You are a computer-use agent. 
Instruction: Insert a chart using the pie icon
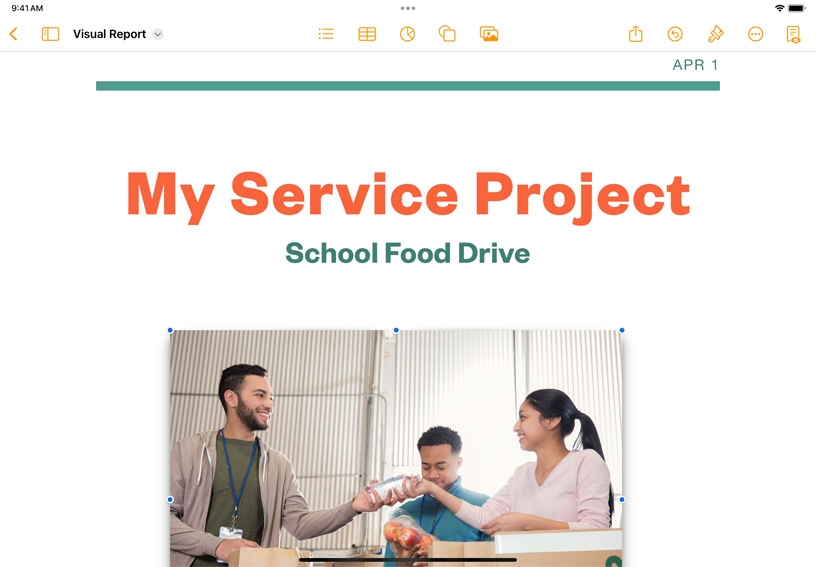point(407,34)
